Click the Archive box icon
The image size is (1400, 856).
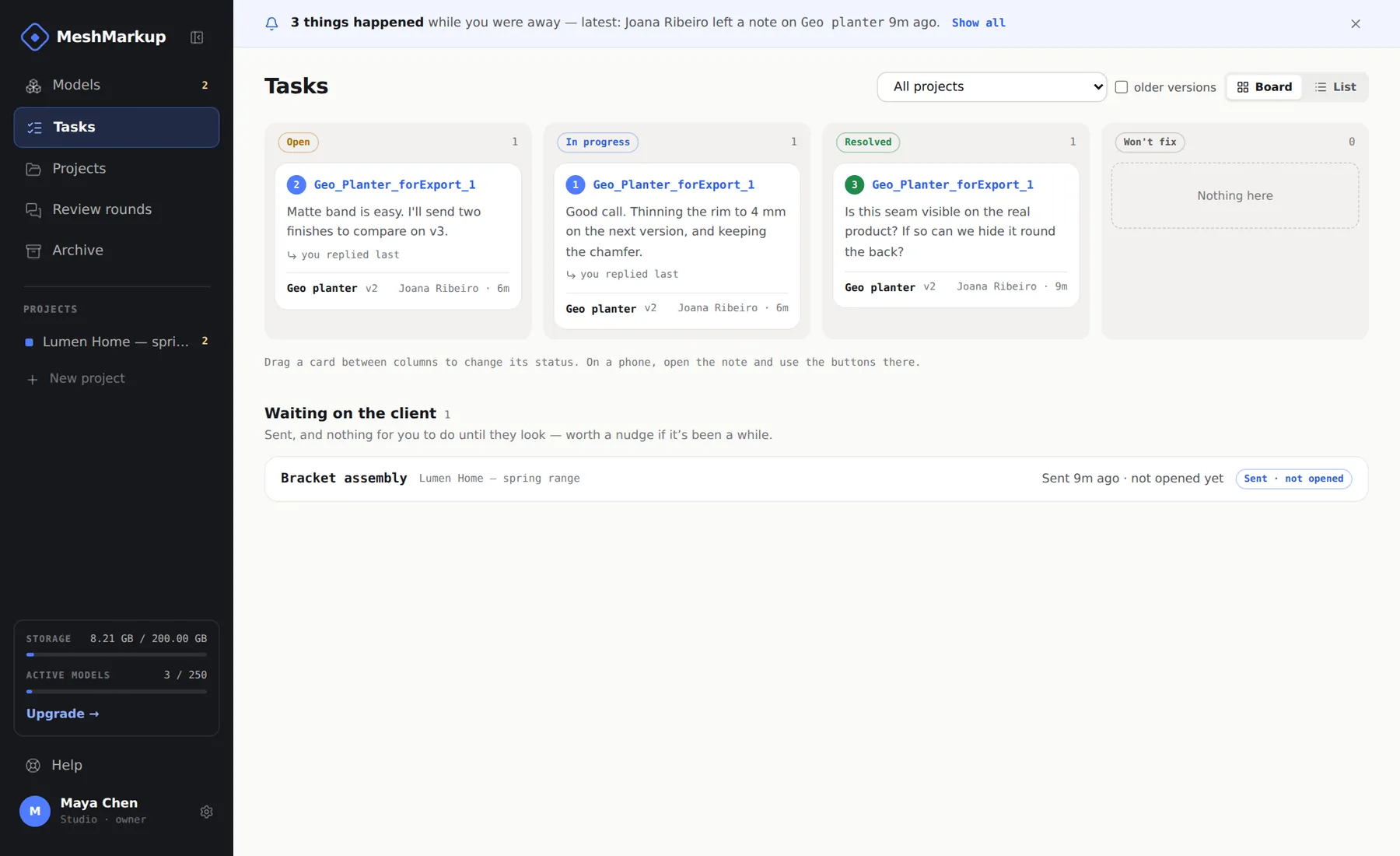pyautogui.click(x=33, y=251)
